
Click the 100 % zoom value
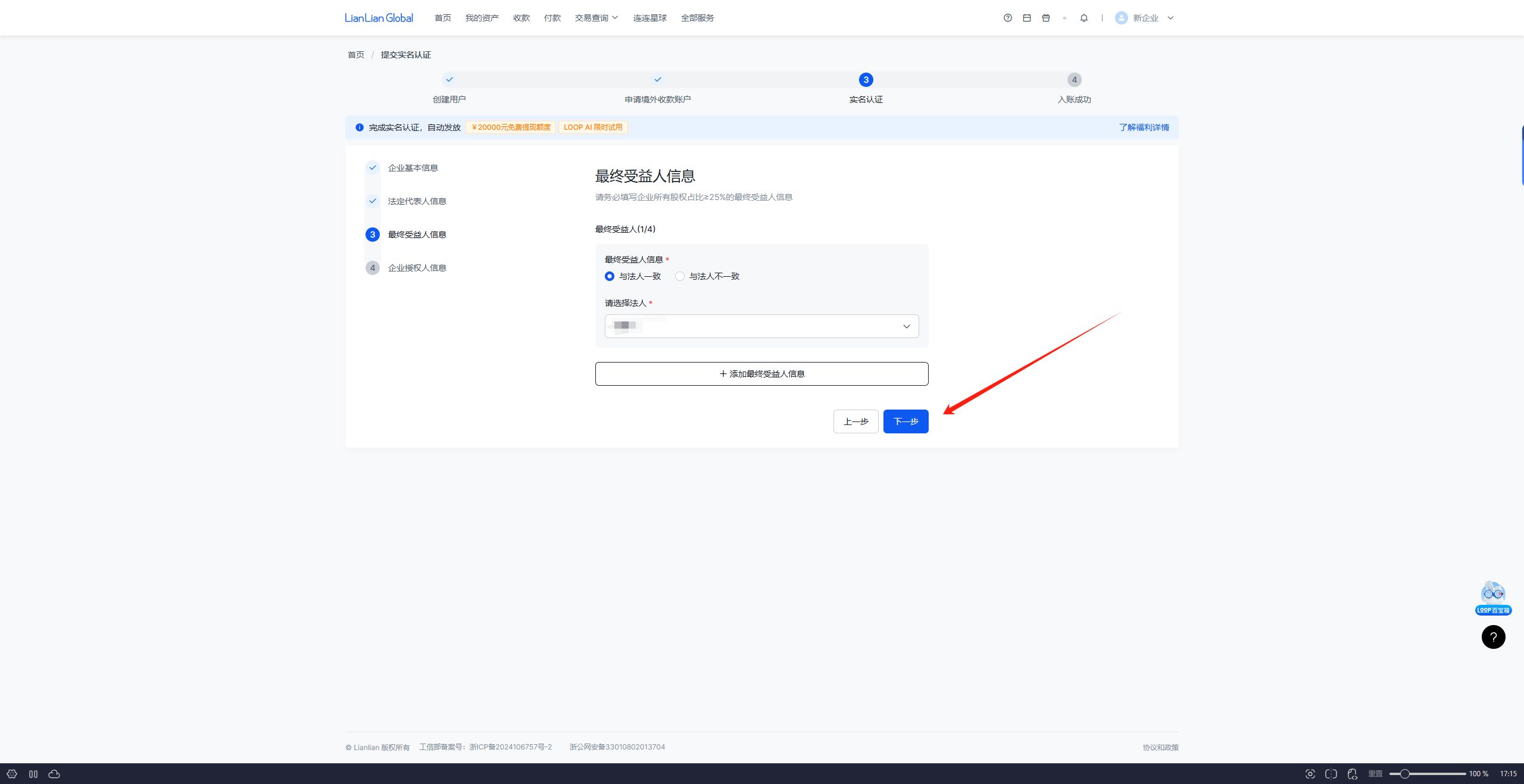[x=1479, y=774]
